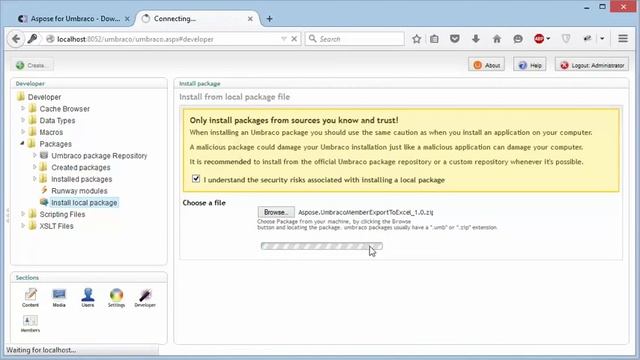Open the About button
The image size is (640, 360).
pyautogui.click(x=487, y=65)
